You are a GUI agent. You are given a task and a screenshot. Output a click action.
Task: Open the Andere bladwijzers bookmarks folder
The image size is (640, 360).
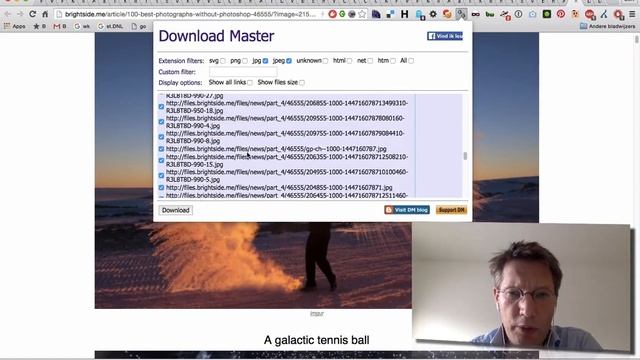point(607,26)
